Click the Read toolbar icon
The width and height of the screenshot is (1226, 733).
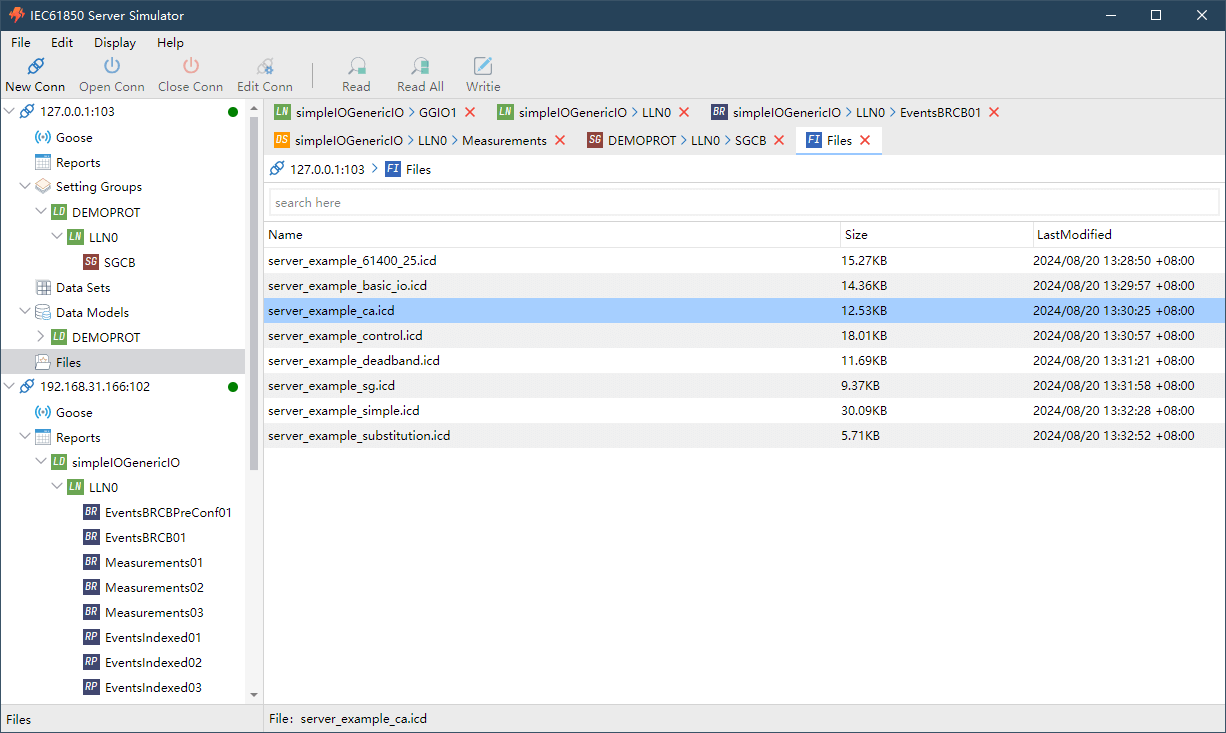356,66
